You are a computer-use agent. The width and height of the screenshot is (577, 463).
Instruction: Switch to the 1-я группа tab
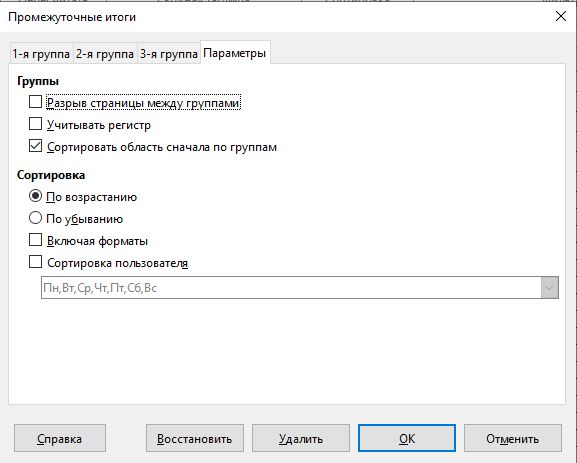coord(41,54)
